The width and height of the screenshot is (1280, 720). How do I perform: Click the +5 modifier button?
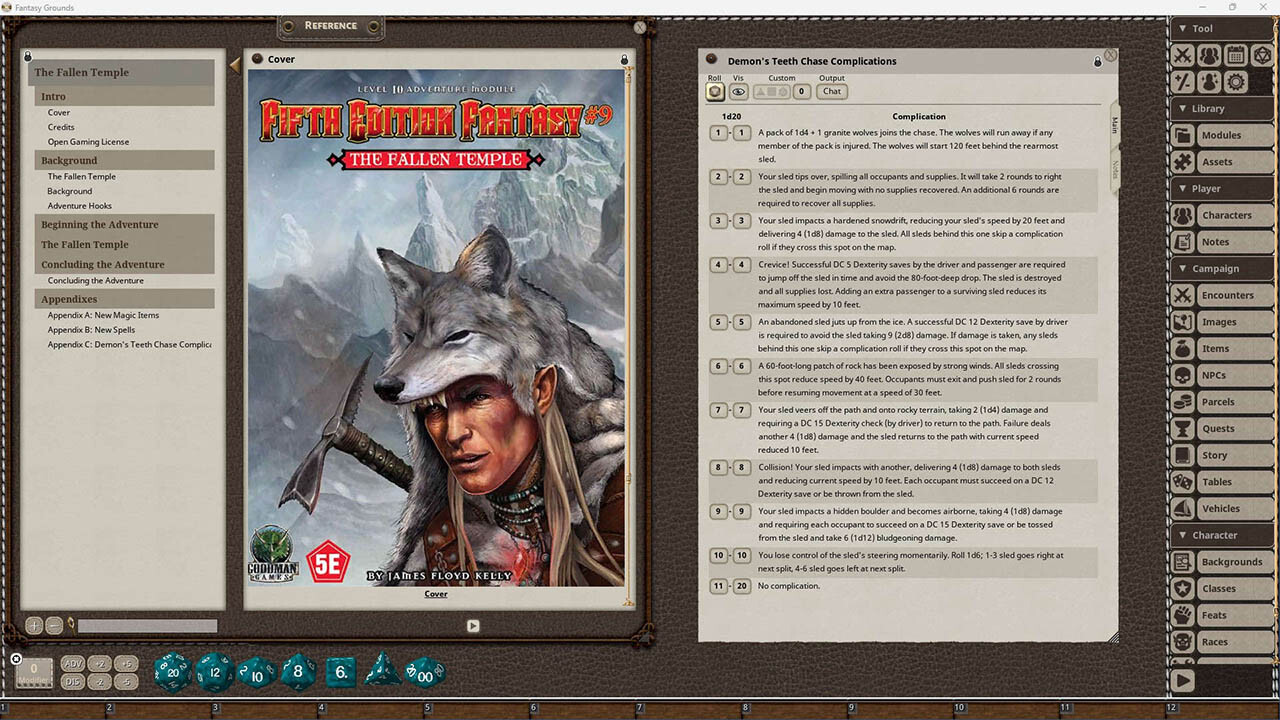tap(126, 664)
